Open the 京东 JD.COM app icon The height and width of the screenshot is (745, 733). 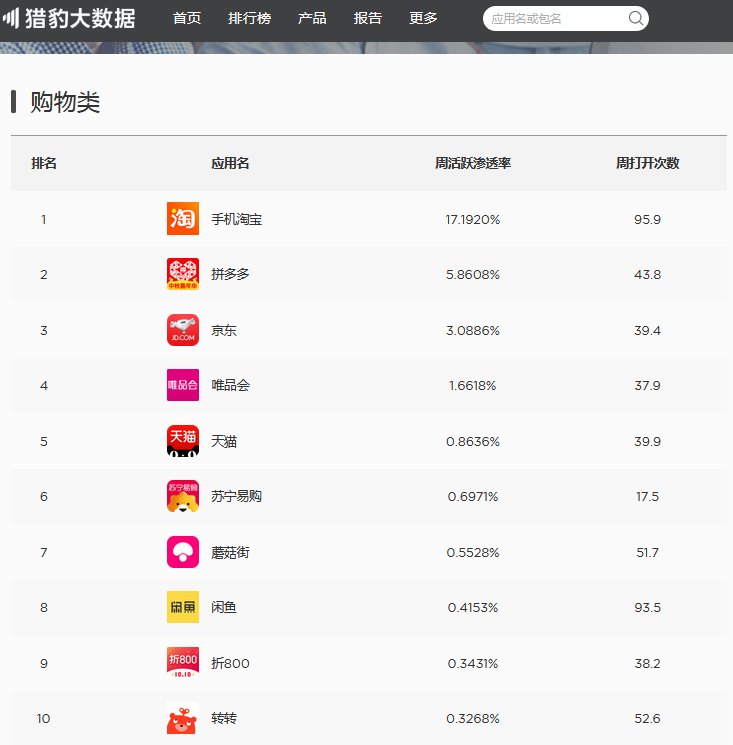(x=183, y=330)
